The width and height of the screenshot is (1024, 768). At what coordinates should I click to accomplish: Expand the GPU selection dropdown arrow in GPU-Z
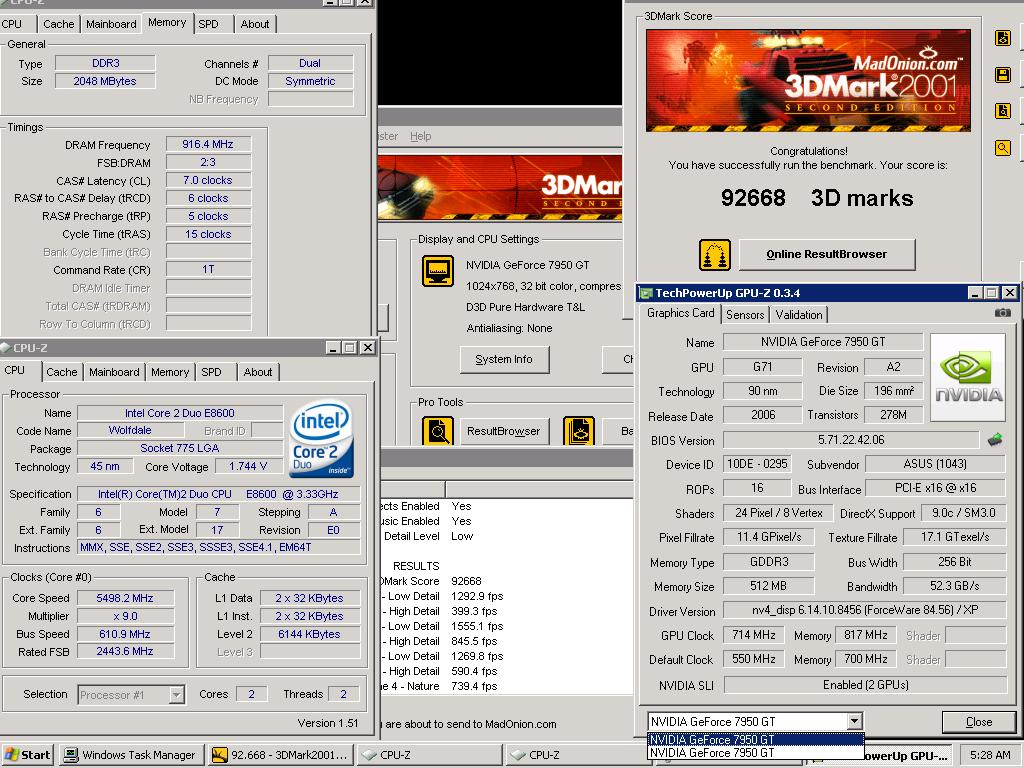(x=854, y=721)
